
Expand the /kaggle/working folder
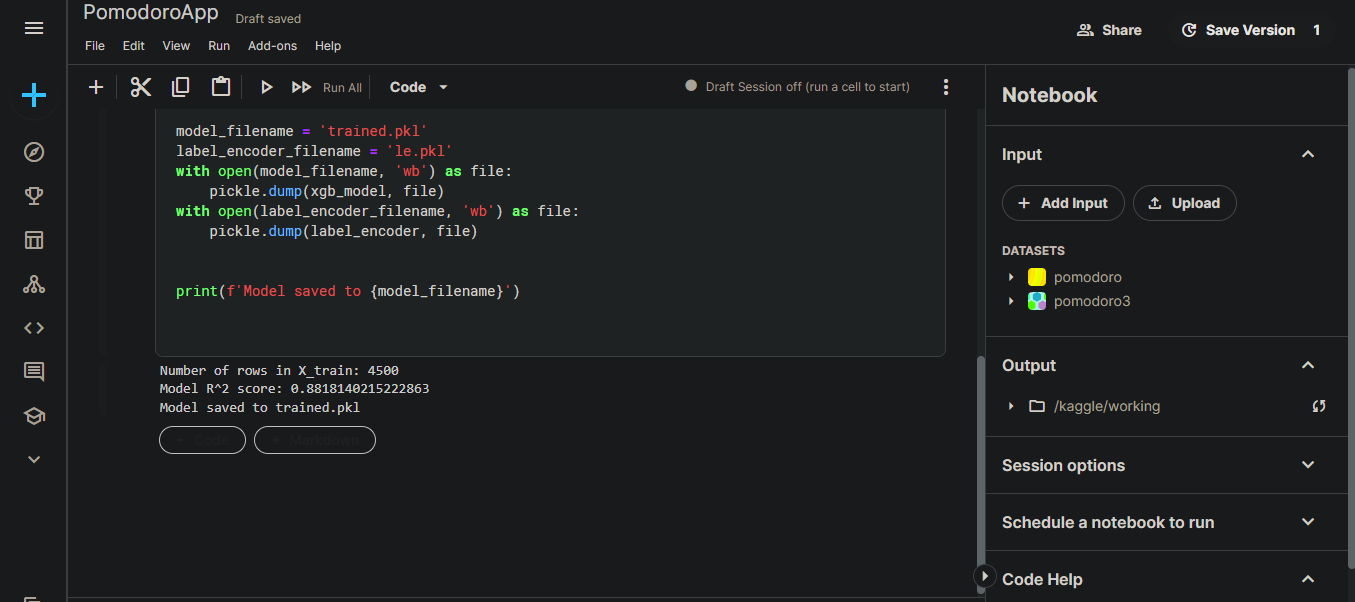1011,406
